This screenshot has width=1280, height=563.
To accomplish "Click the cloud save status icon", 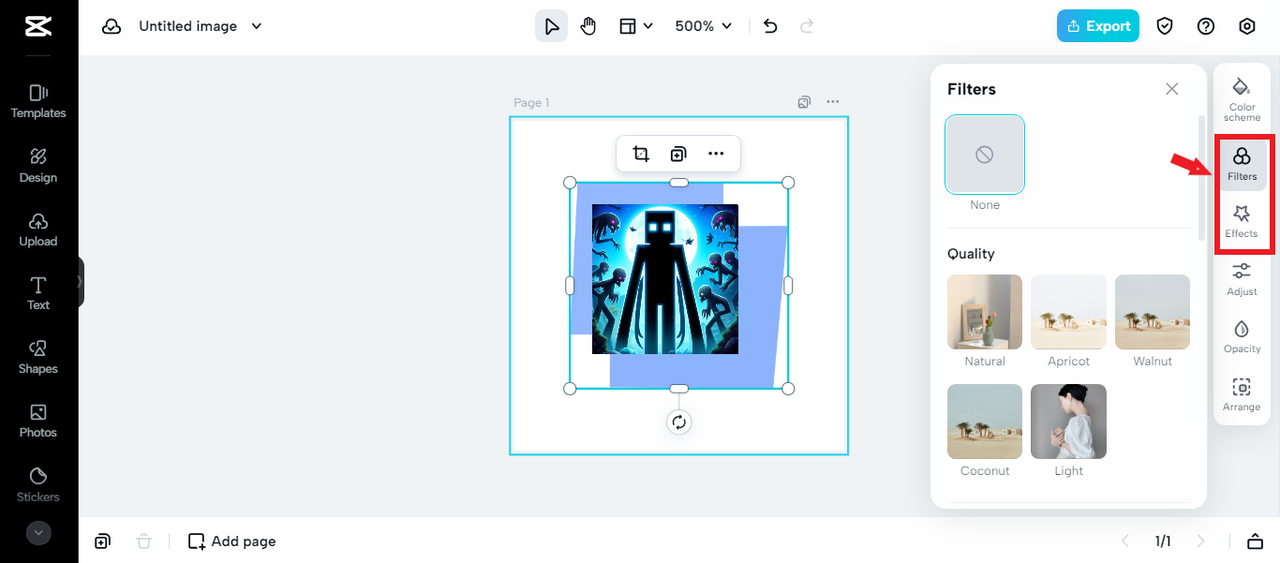I will click(111, 26).
